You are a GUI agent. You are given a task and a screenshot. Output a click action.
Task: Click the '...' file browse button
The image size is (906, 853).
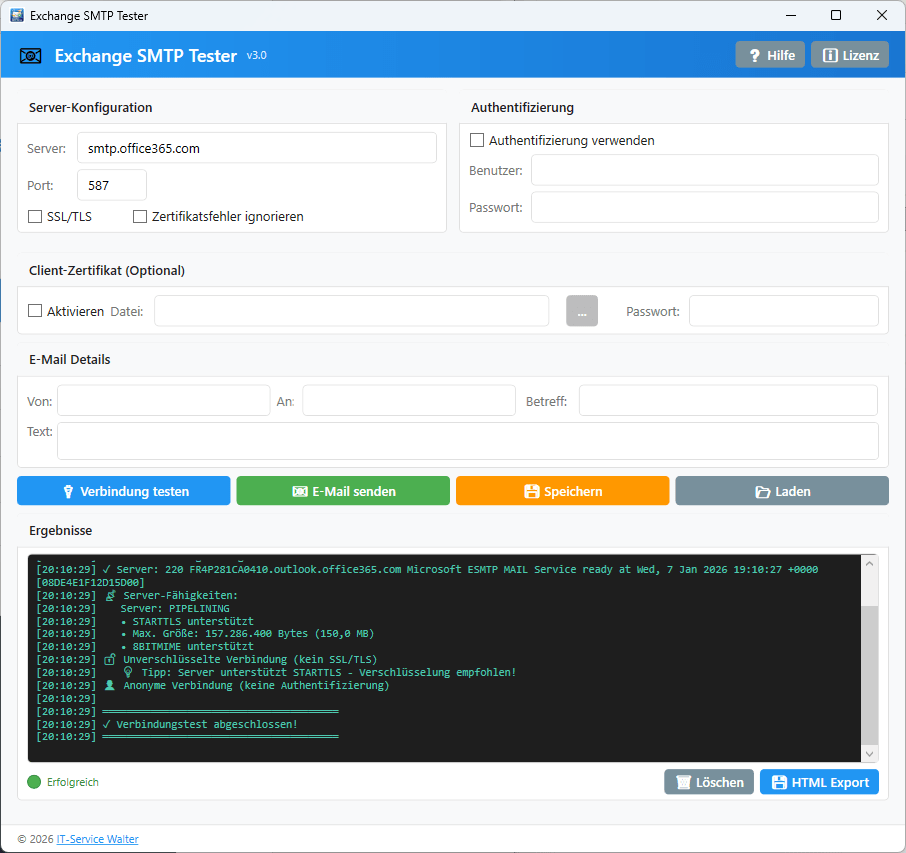click(x=581, y=310)
